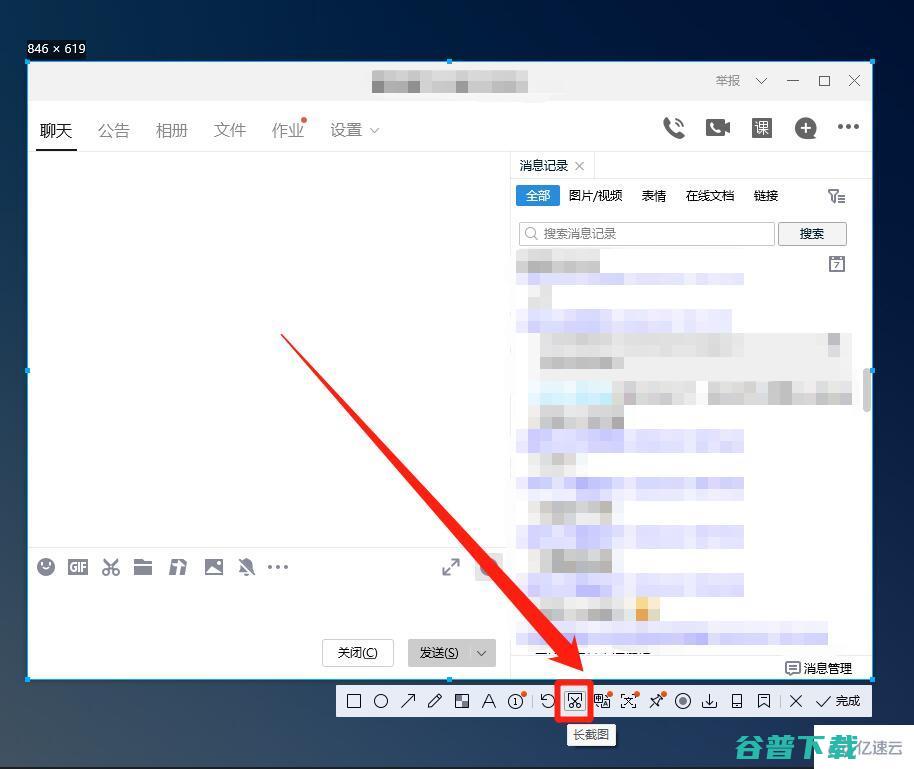Screen dimensions: 914x769
Task: Click the round plus icon in the header
Action: coord(806,128)
